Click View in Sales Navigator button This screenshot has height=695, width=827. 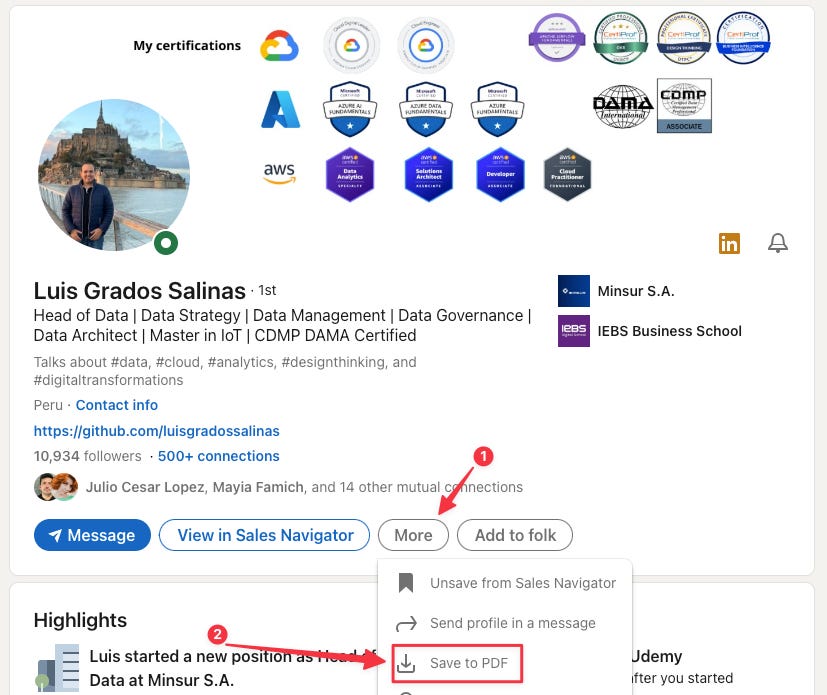(264, 535)
